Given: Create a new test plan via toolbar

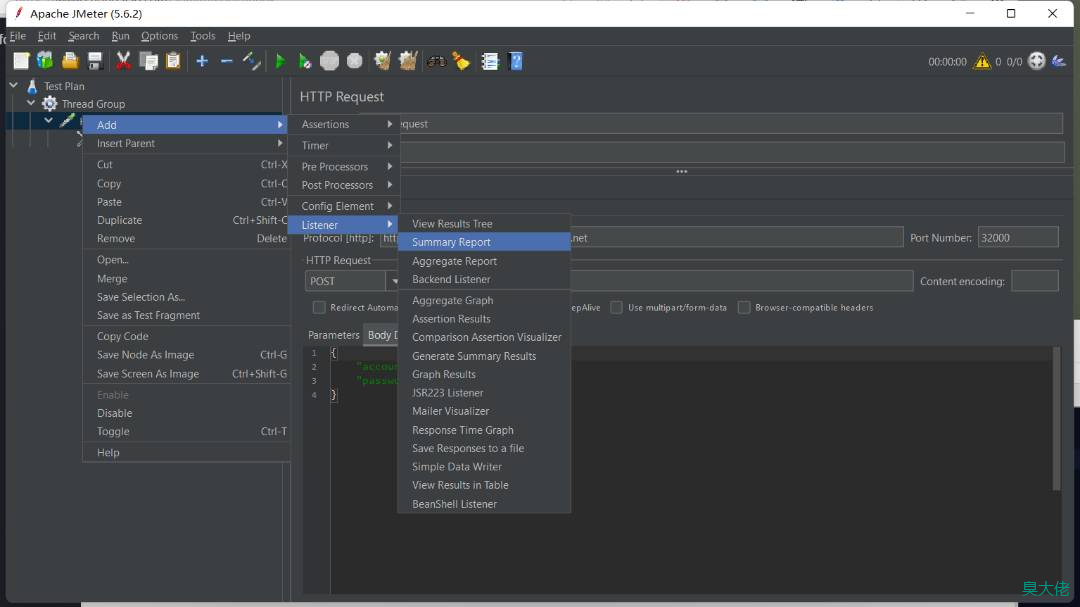Looking at the screenshot, I should 21,61.
